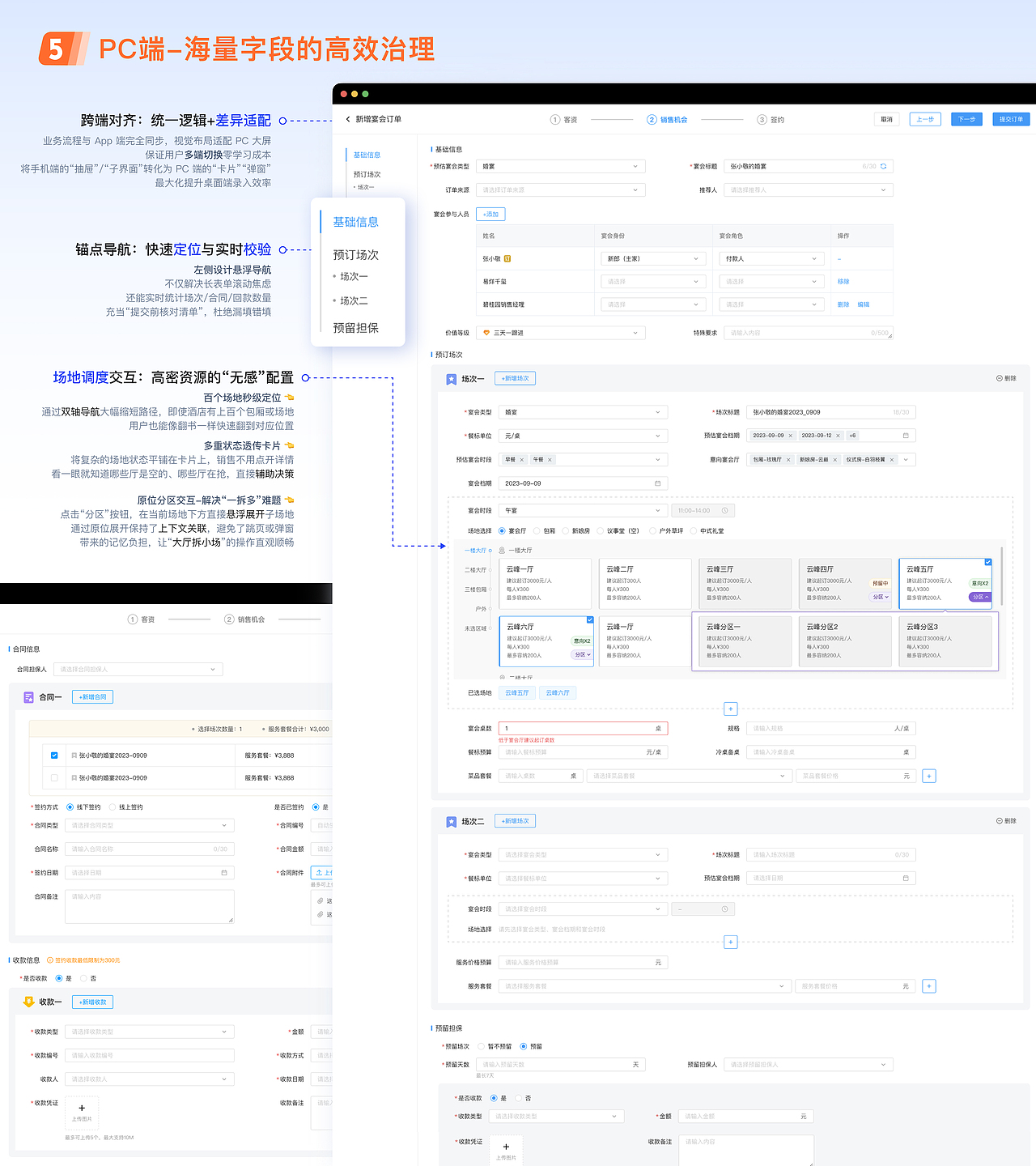This screenshot has height=1166, width=1036.
Task: Select 暂不预留 radio under 预留场次
Action: pos(481,1047)
